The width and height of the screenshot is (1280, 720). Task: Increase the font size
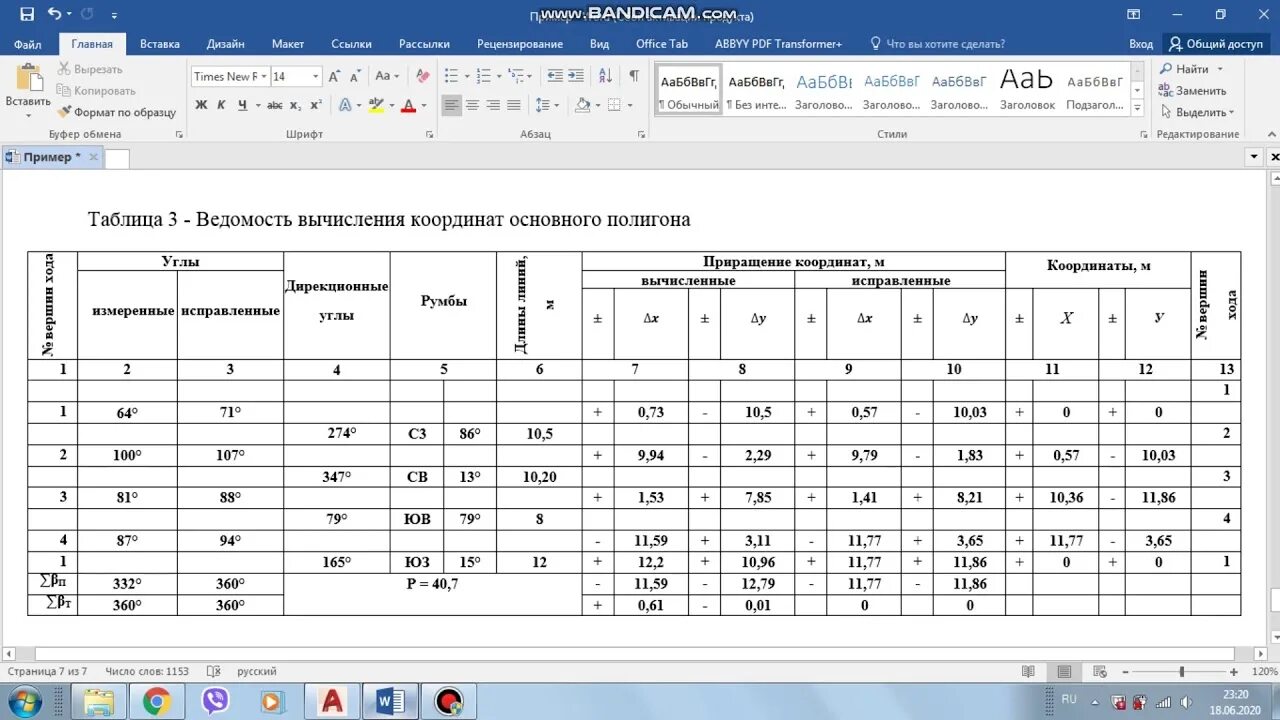click(x=335, y=76)
